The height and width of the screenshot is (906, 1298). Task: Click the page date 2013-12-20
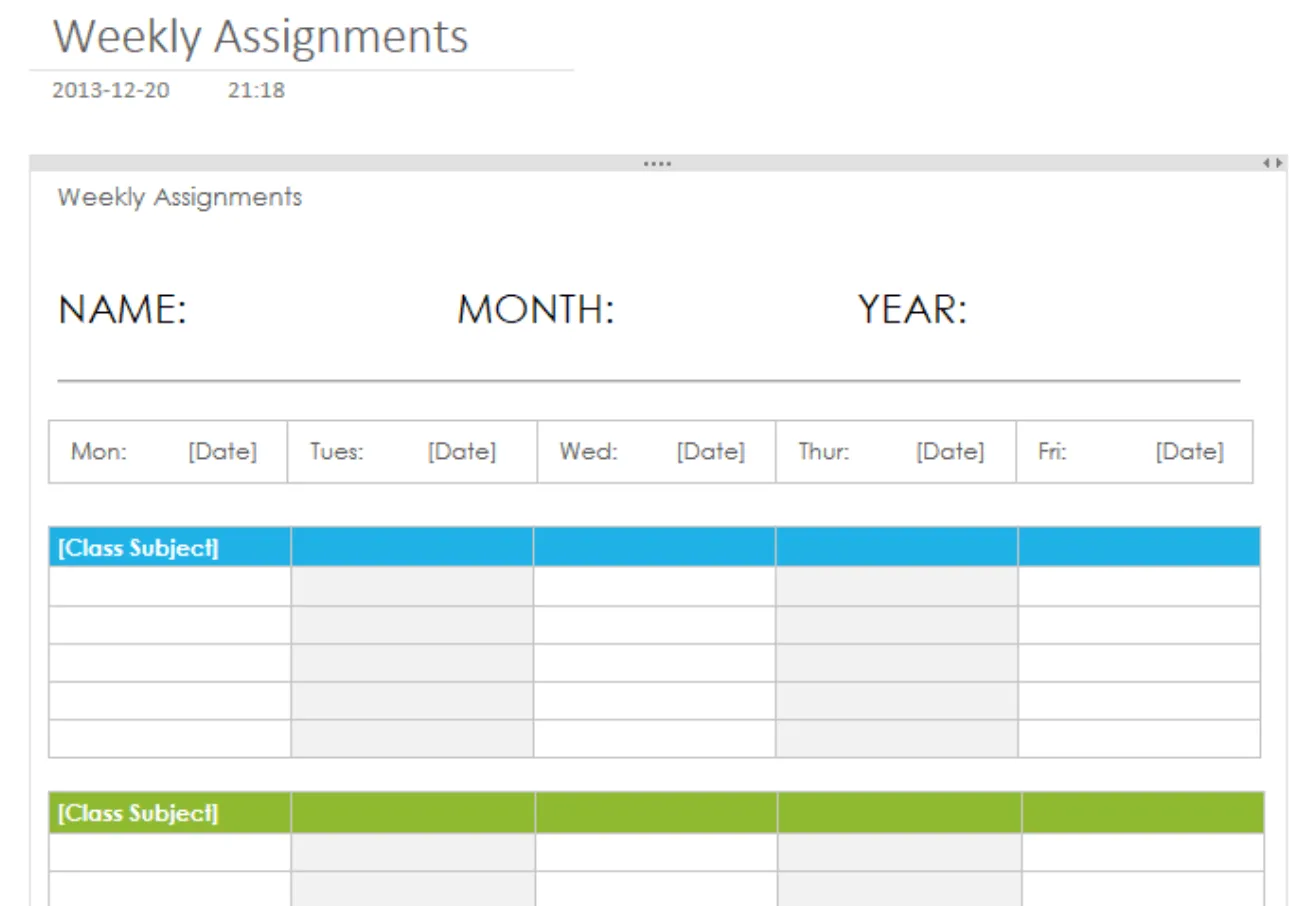[x=111, y=90]
